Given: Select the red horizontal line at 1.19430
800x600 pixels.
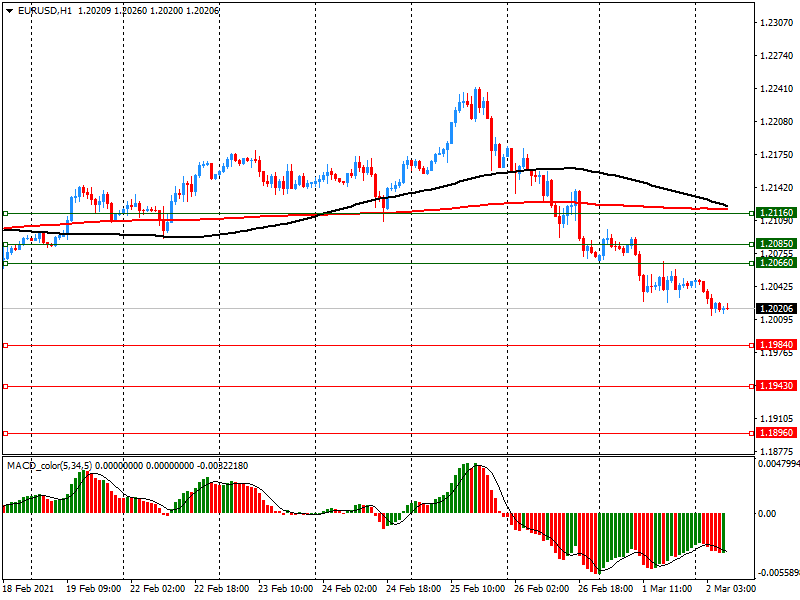Looking at the screenshot, I should [378, 386].
